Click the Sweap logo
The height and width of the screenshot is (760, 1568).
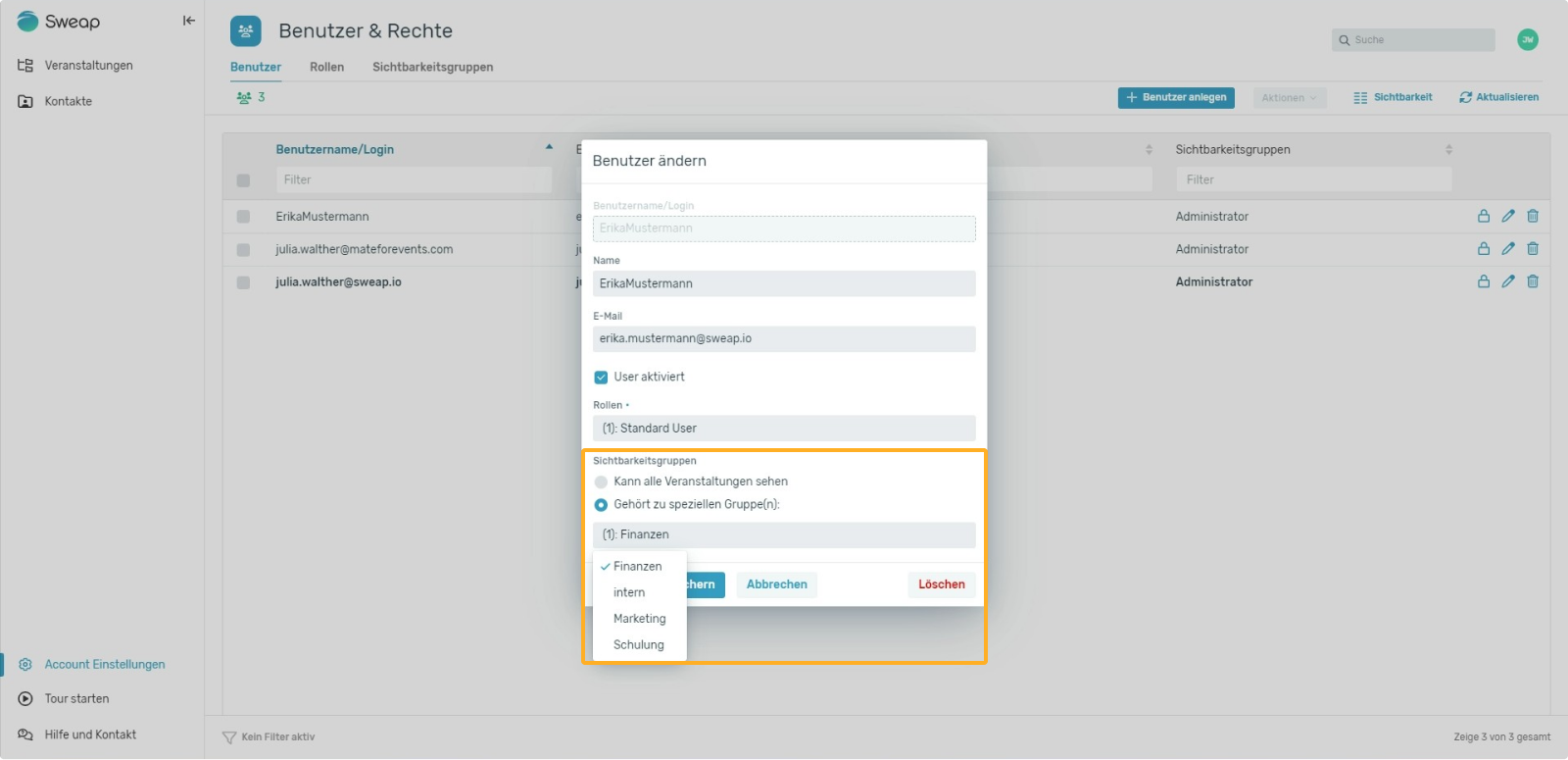point(59,22)
